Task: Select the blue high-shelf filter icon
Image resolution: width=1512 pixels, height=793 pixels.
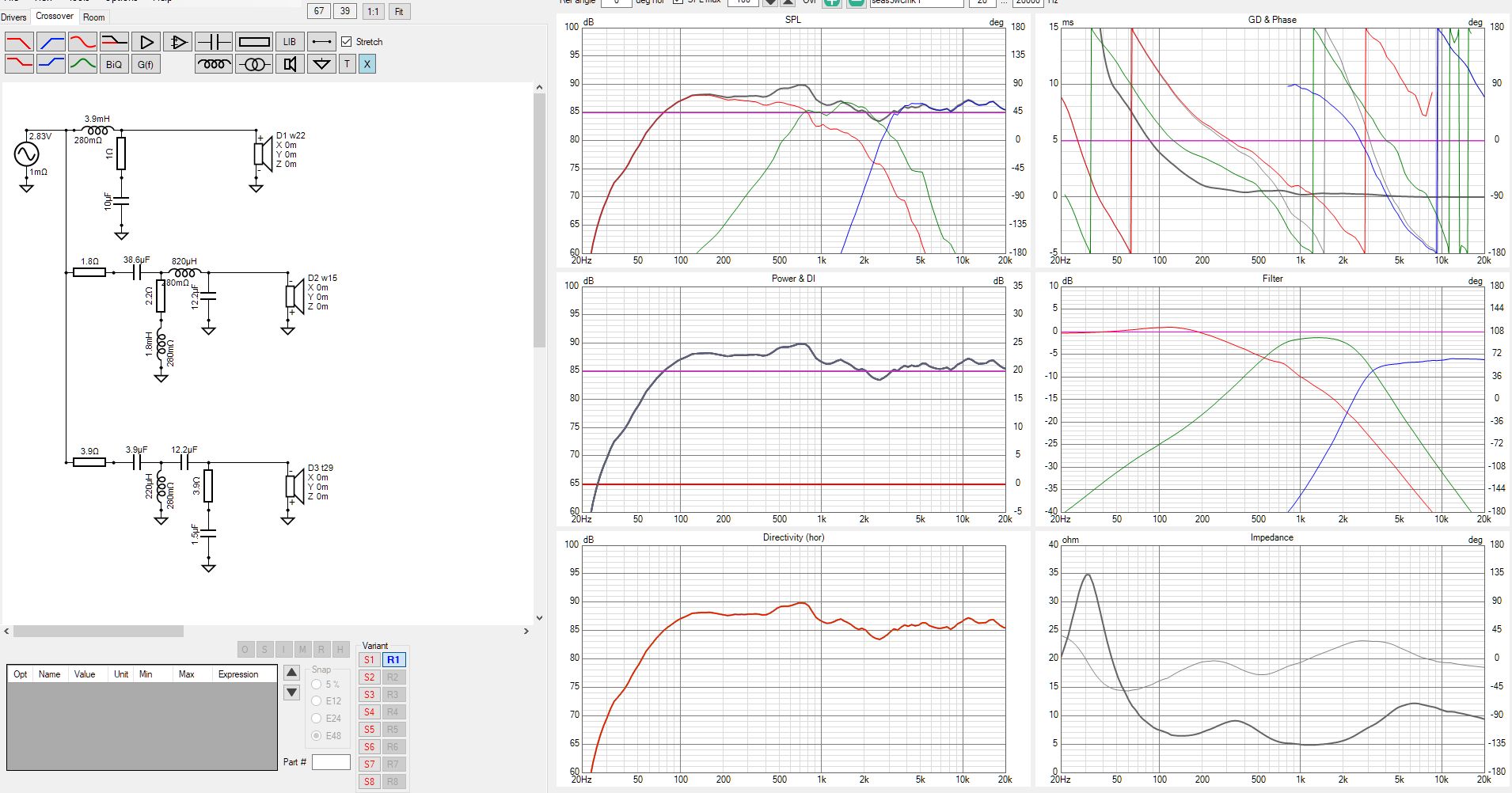Action: point(51,64)
